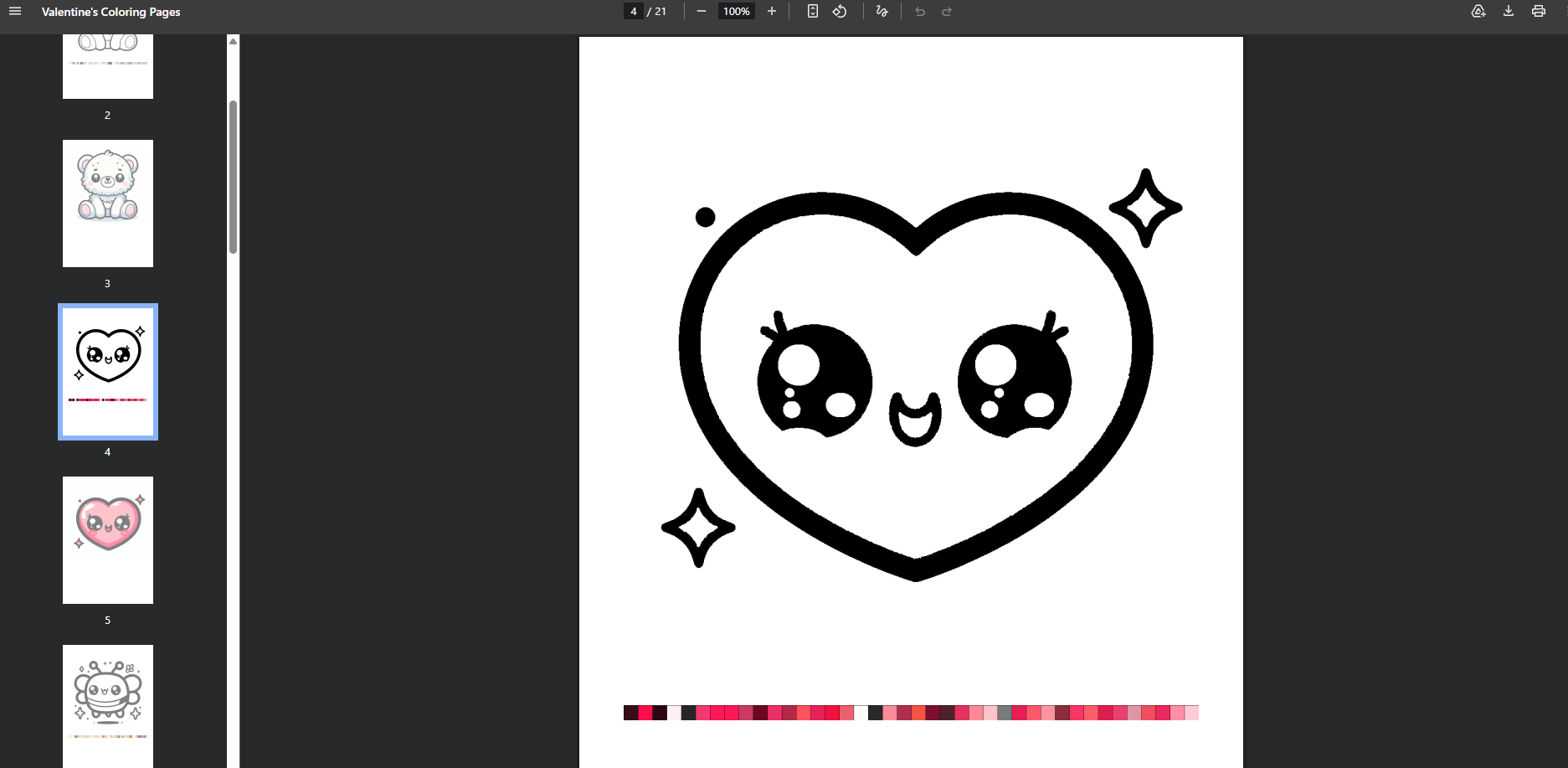
Task: Click the scroll up arrow in sidebar
Action: point(233,41)
